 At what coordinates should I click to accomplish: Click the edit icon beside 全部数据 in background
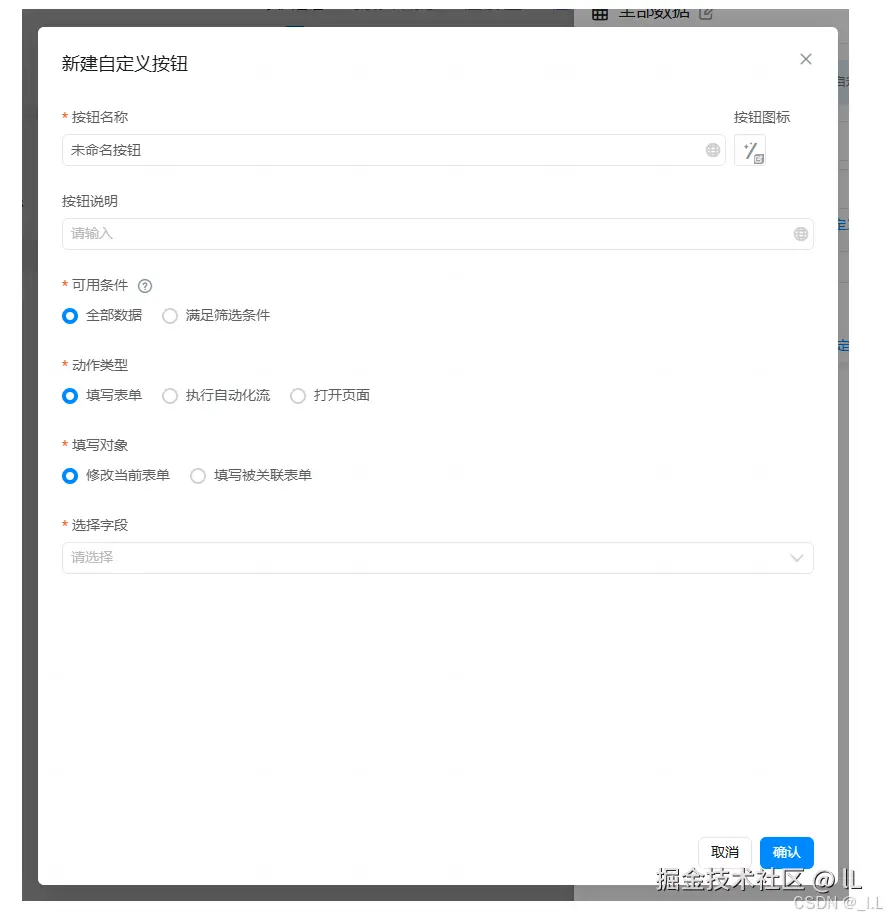(706, 13)
